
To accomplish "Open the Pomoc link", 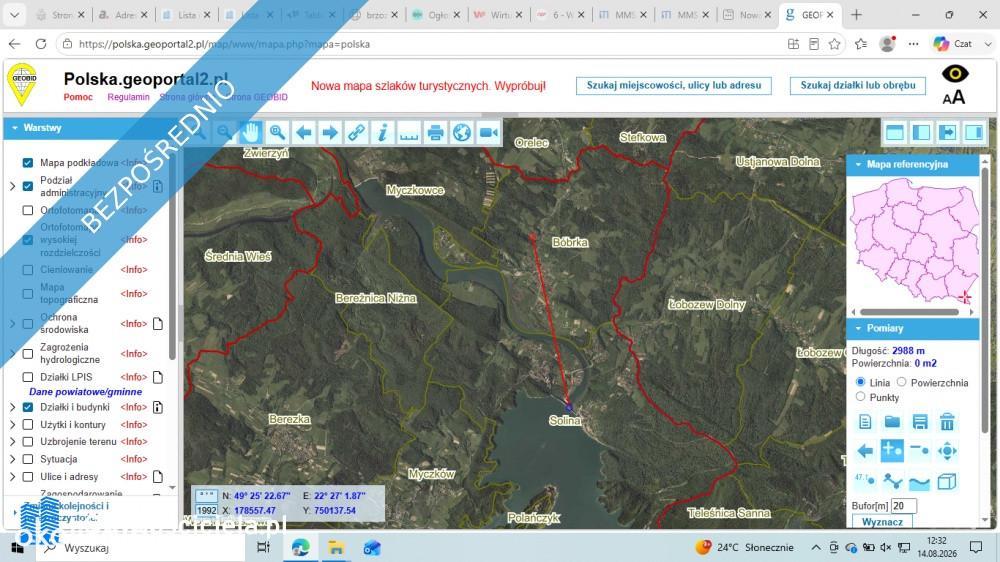I will [x=78, y=97].
